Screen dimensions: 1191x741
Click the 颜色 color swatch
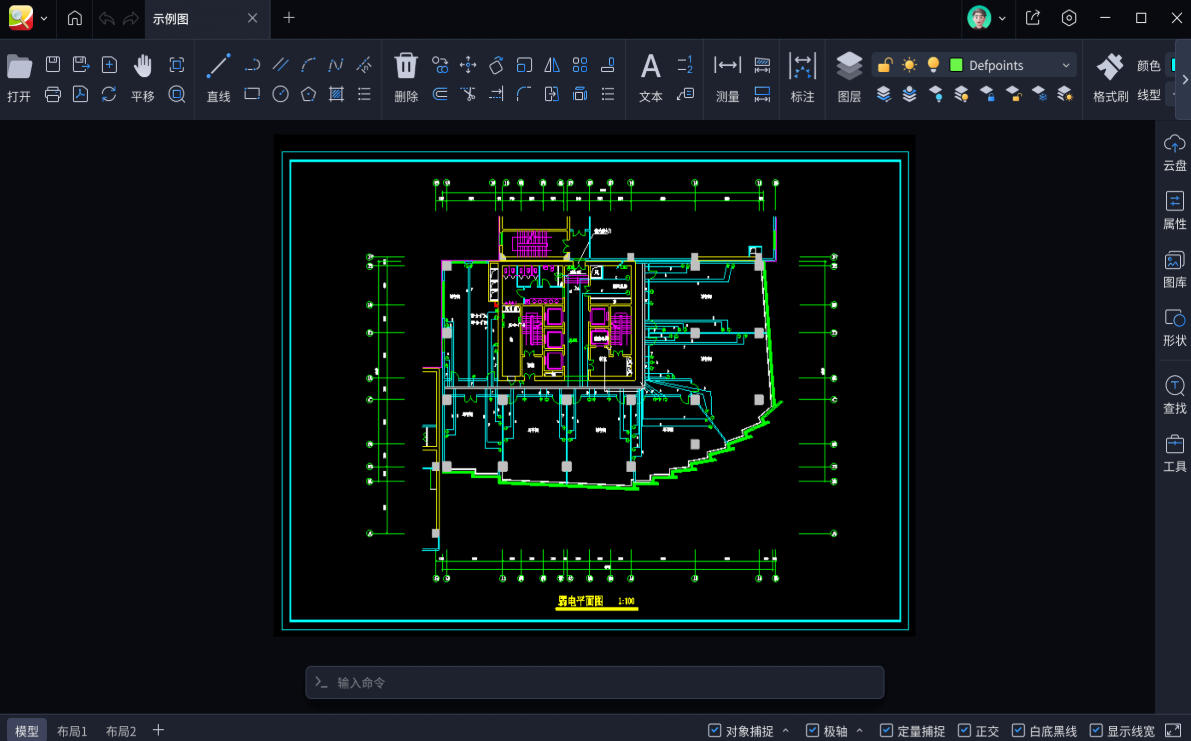1172,65
